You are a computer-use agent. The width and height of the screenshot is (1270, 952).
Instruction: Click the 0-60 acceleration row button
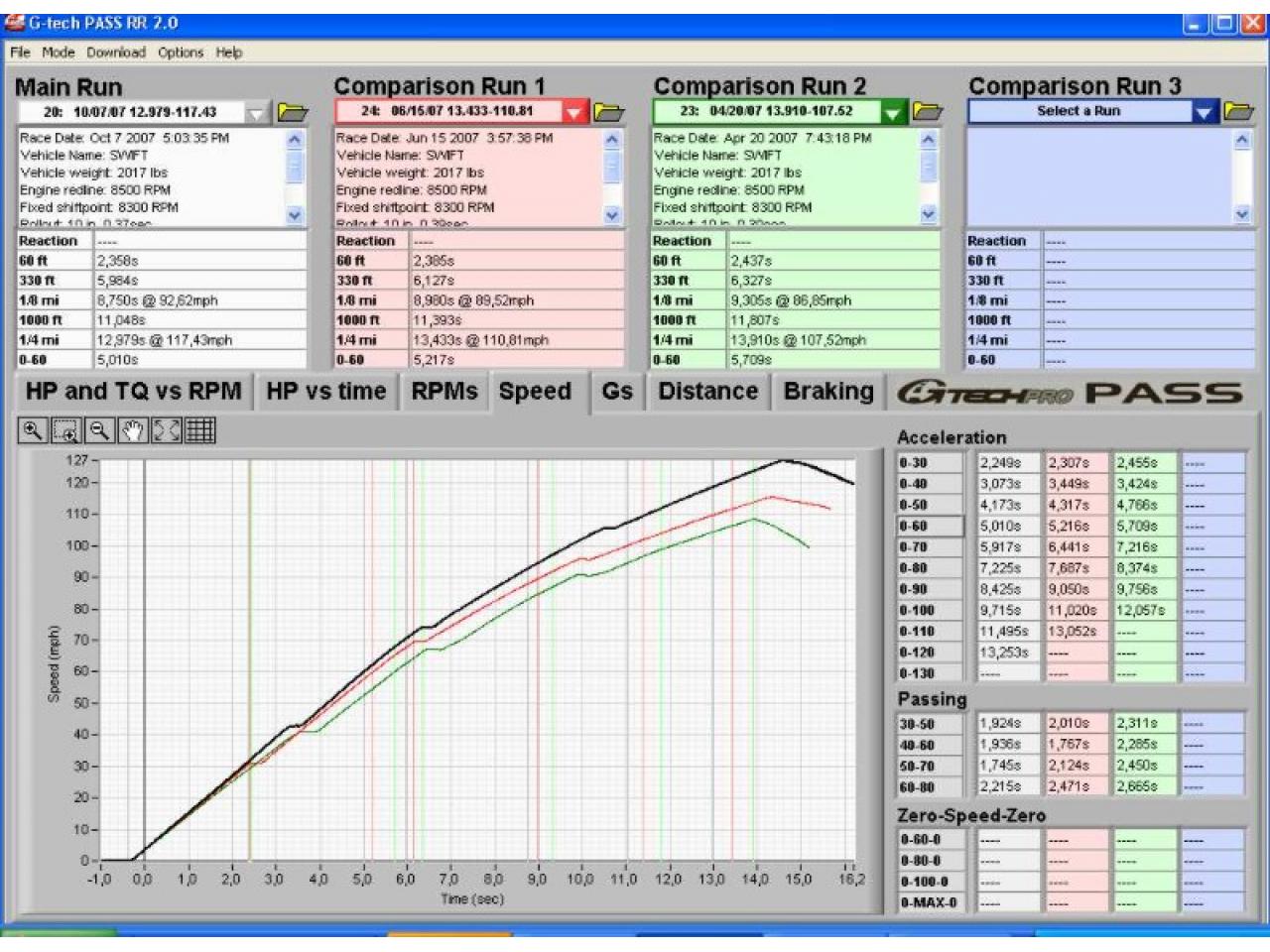click(930, 527)
